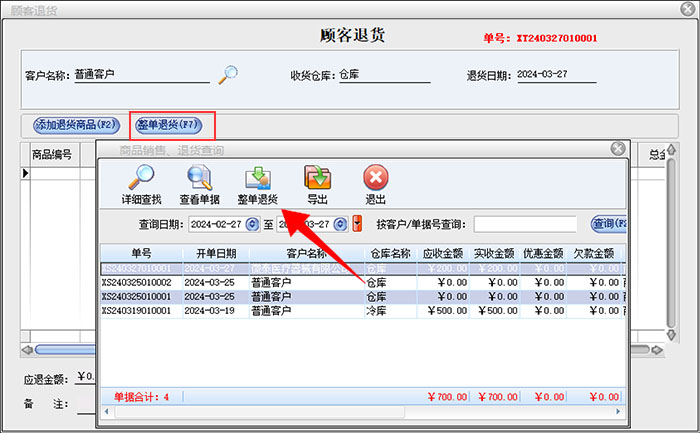Click the 导出 export icon
The width and height of the screenshot is (700, 433).
click(318, 178)
